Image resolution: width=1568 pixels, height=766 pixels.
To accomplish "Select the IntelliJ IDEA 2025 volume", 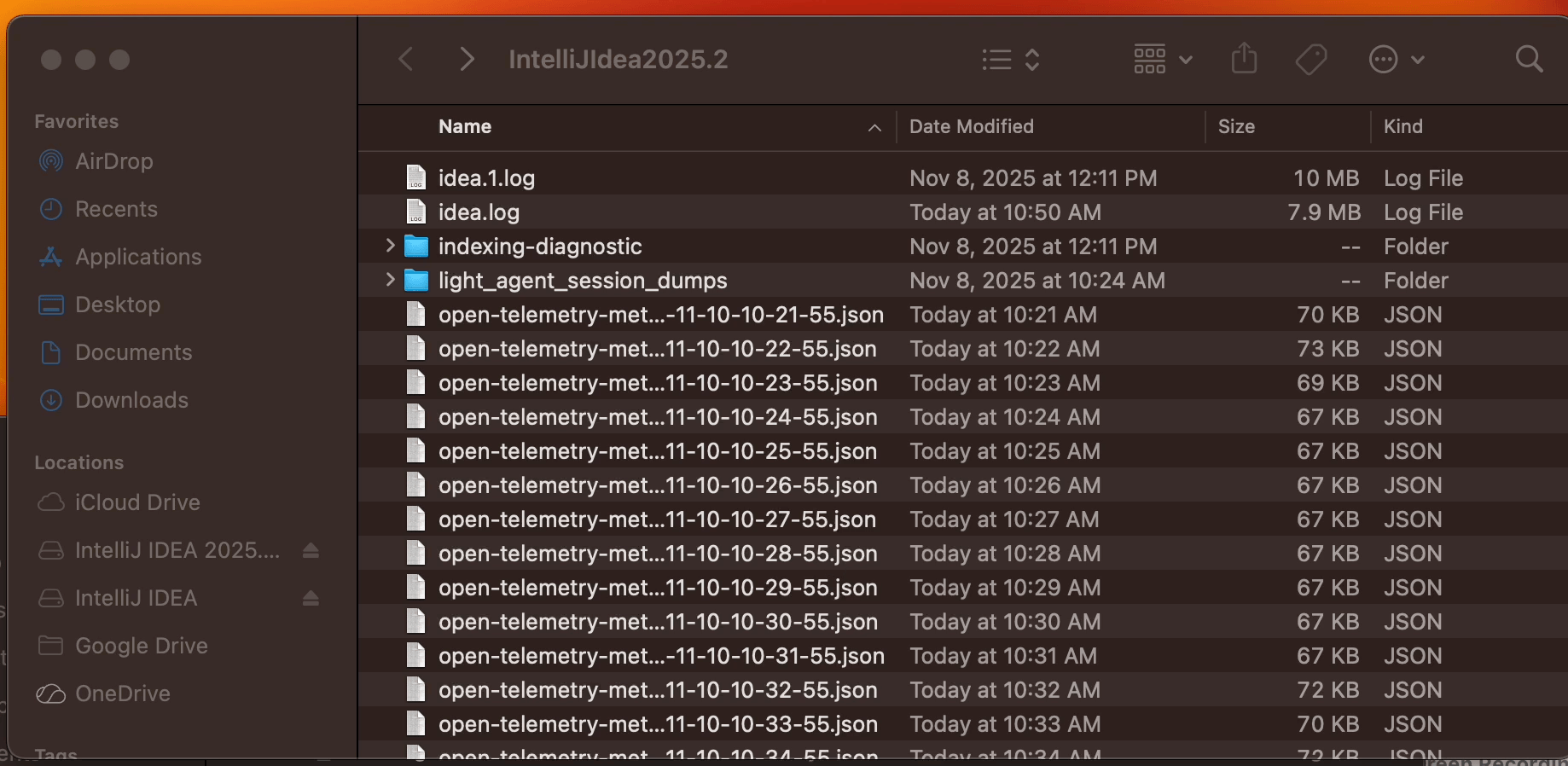I will 177,550.
